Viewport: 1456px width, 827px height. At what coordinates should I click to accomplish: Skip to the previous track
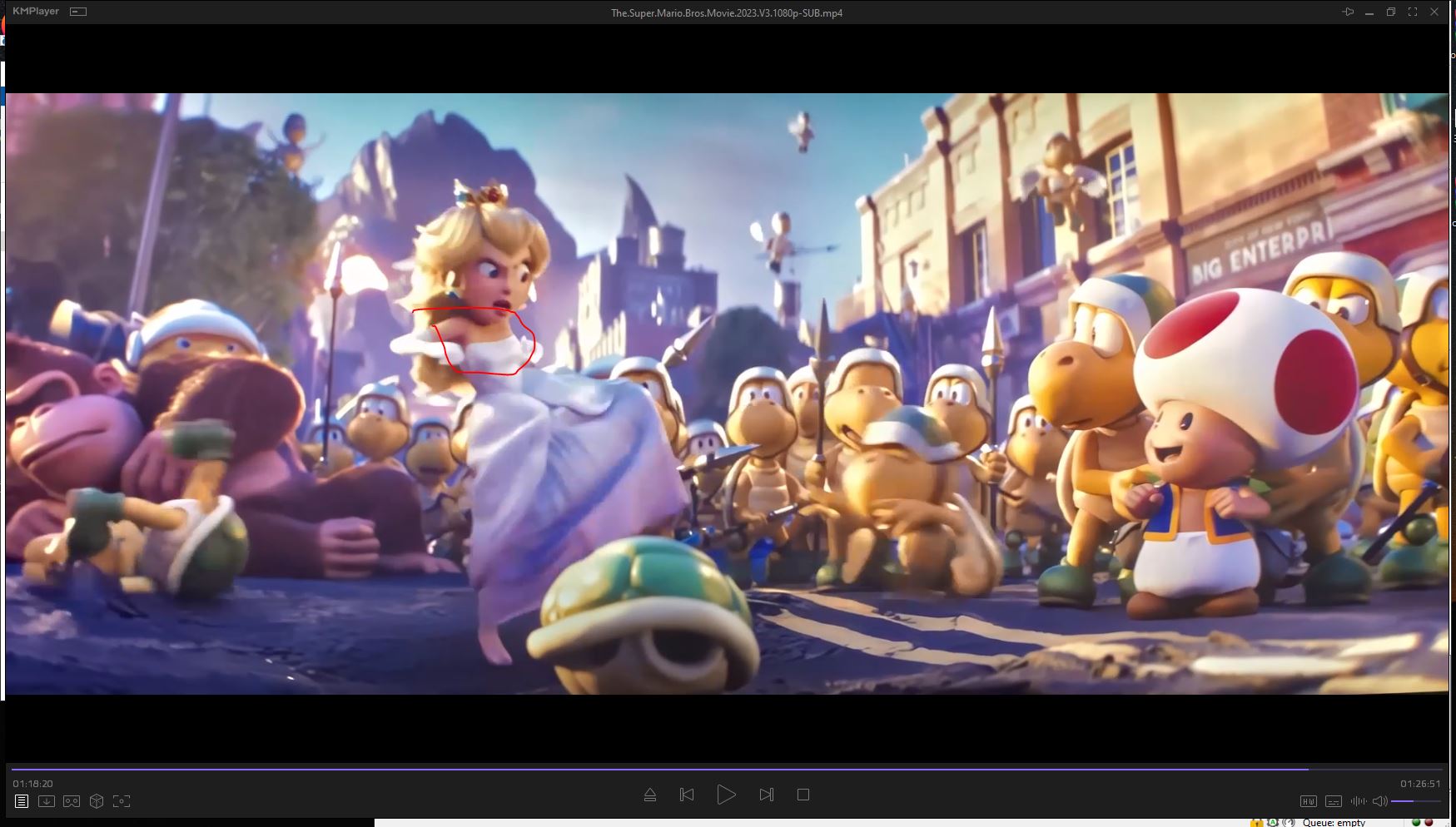coord(687,795)
